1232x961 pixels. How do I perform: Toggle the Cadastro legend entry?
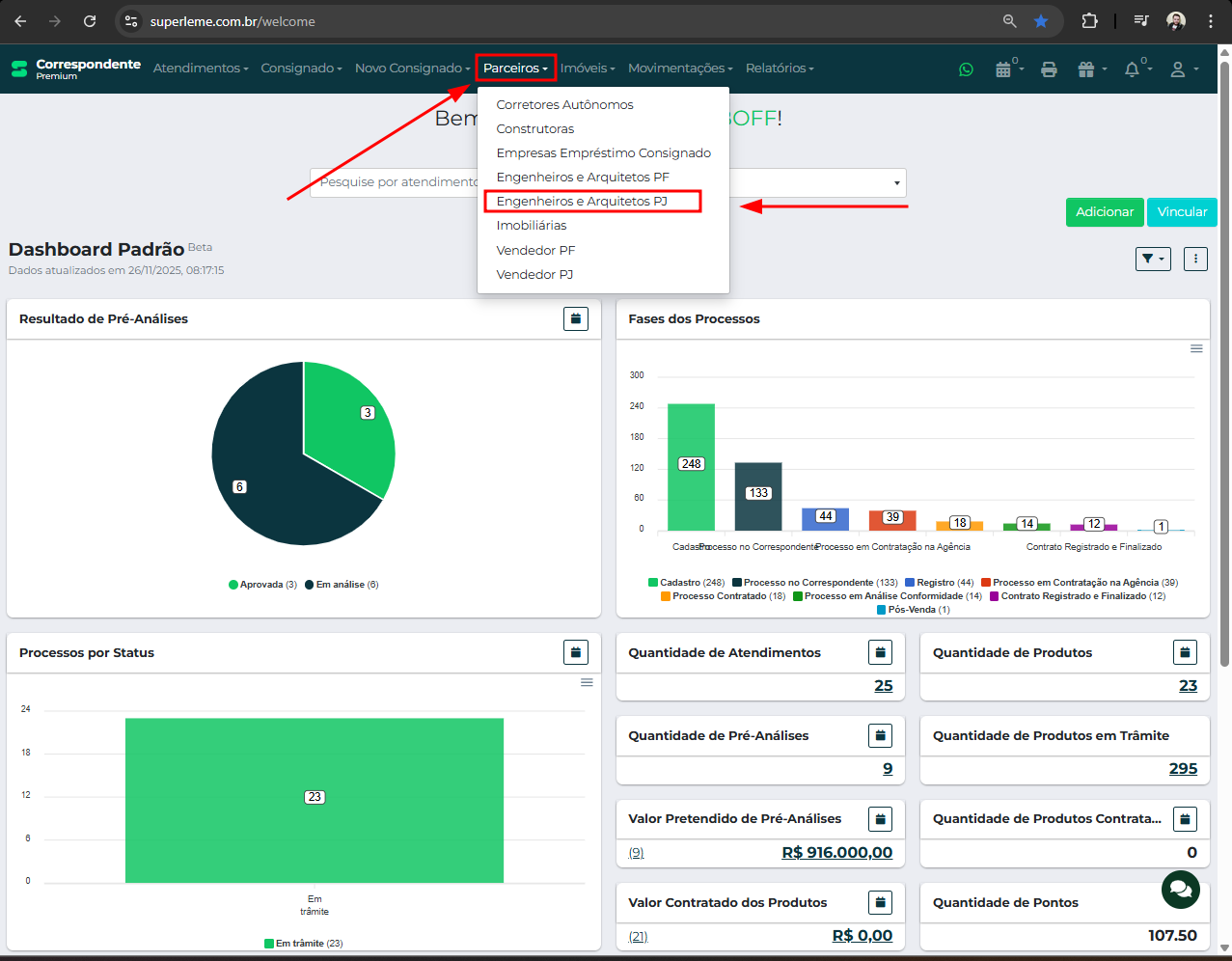(x=686, y=583)
